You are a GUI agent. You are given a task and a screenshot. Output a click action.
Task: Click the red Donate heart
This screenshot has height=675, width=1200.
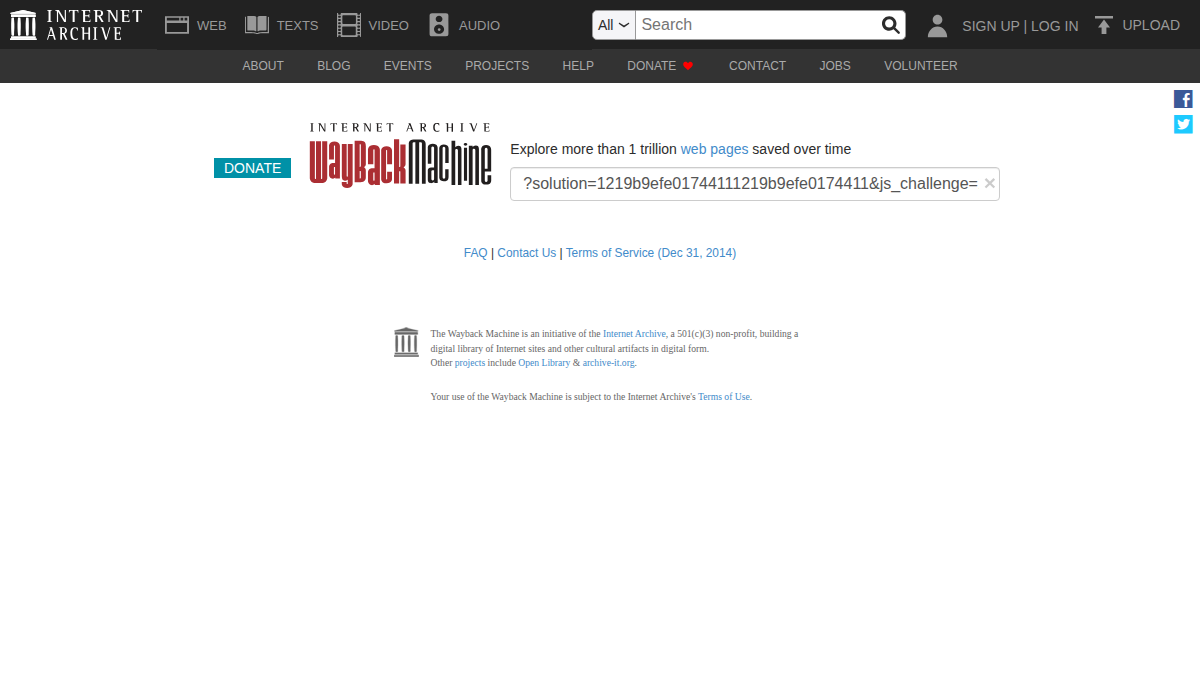pyautogui.click(x=688, y=66)
